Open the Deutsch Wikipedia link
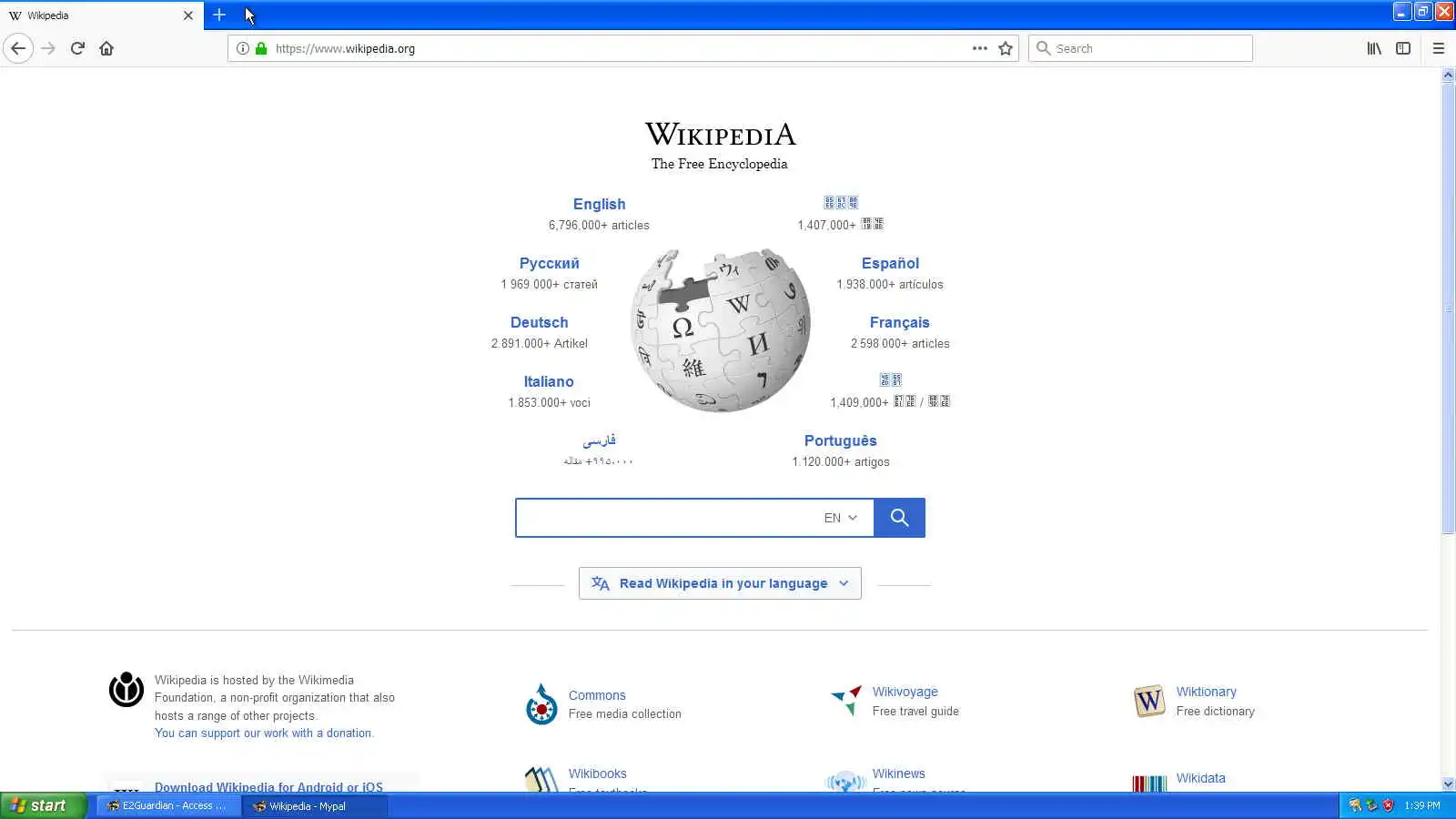Screen dimensions: 1456x819 pos(539,322)
